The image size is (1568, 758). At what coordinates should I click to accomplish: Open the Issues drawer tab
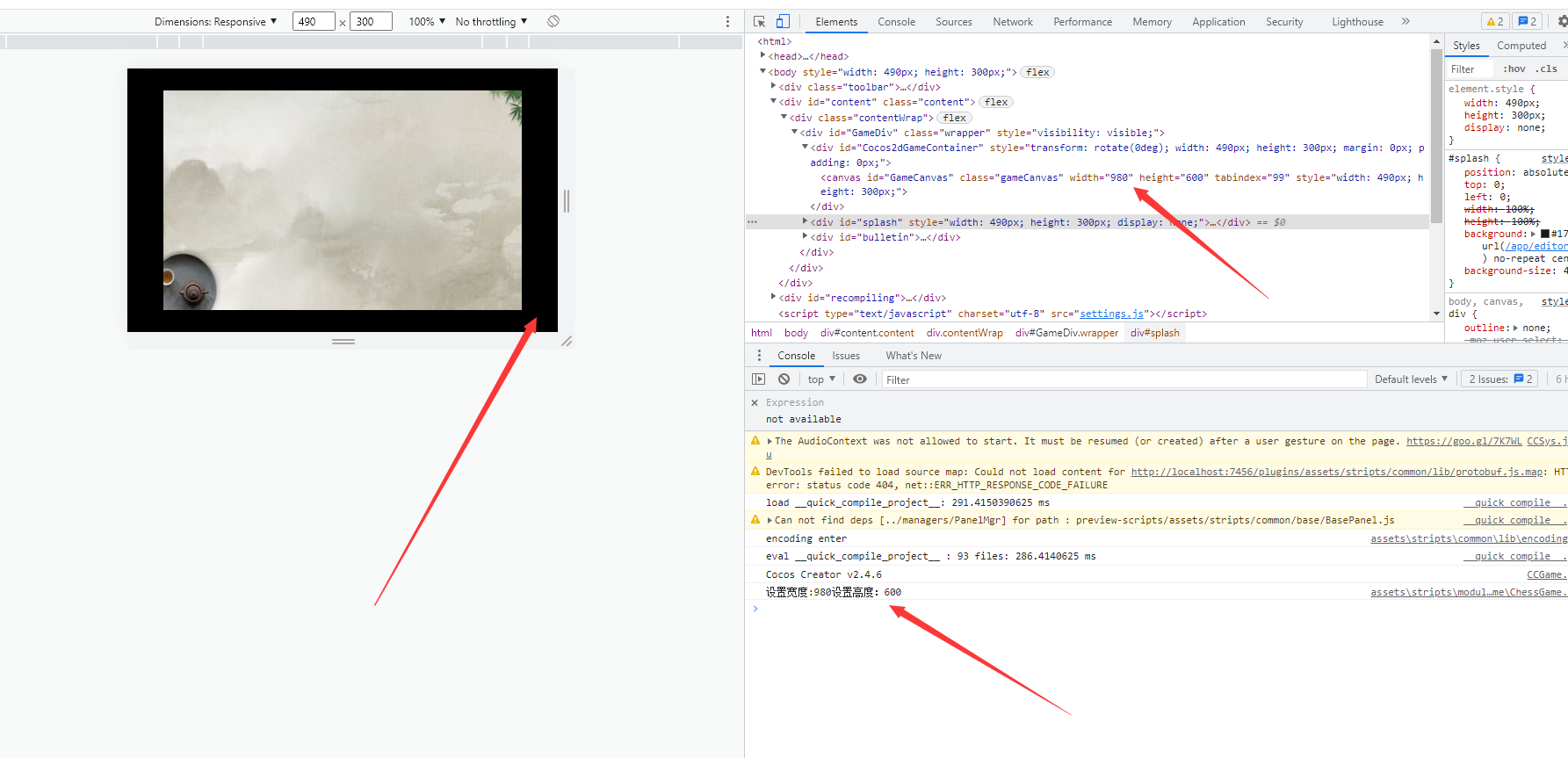tap(846, 356)
